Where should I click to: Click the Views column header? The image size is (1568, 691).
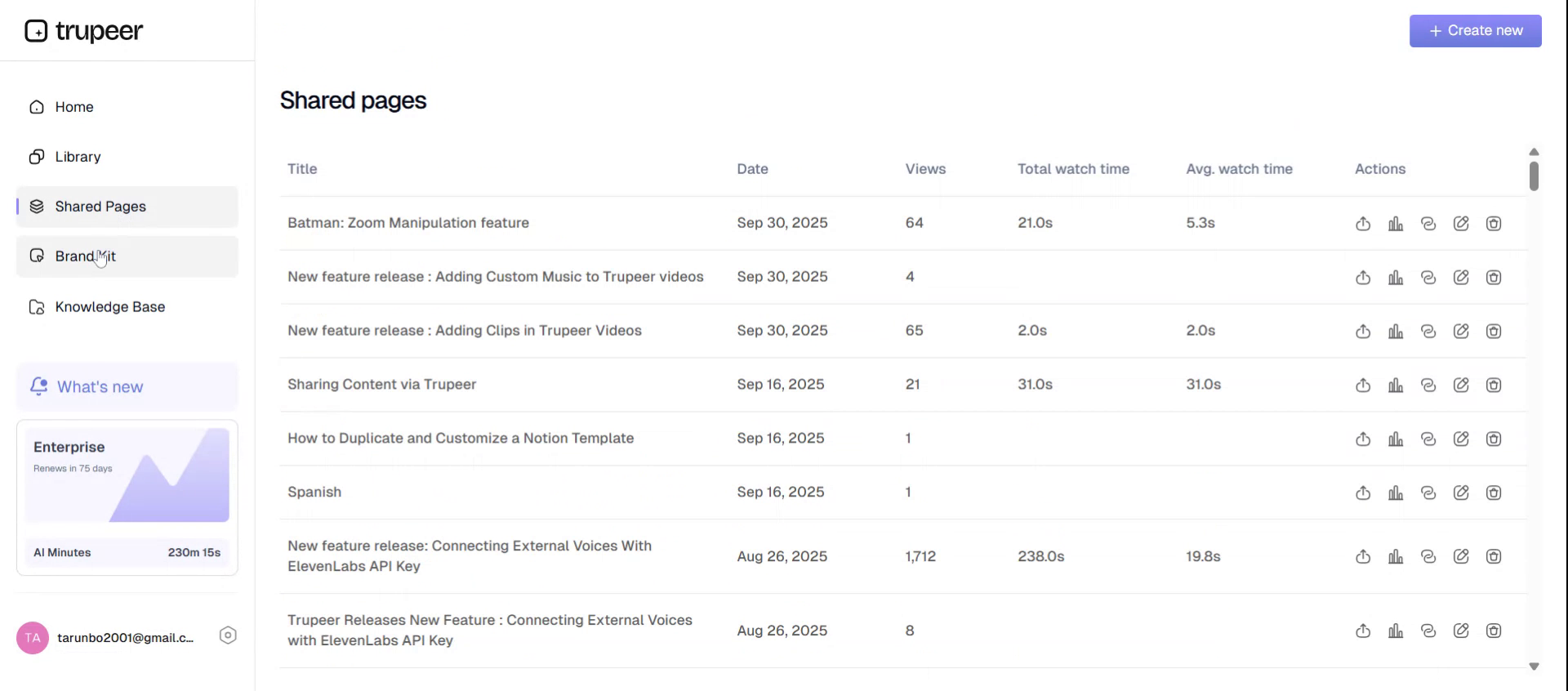pyautogui.click(x=925, y=169)
